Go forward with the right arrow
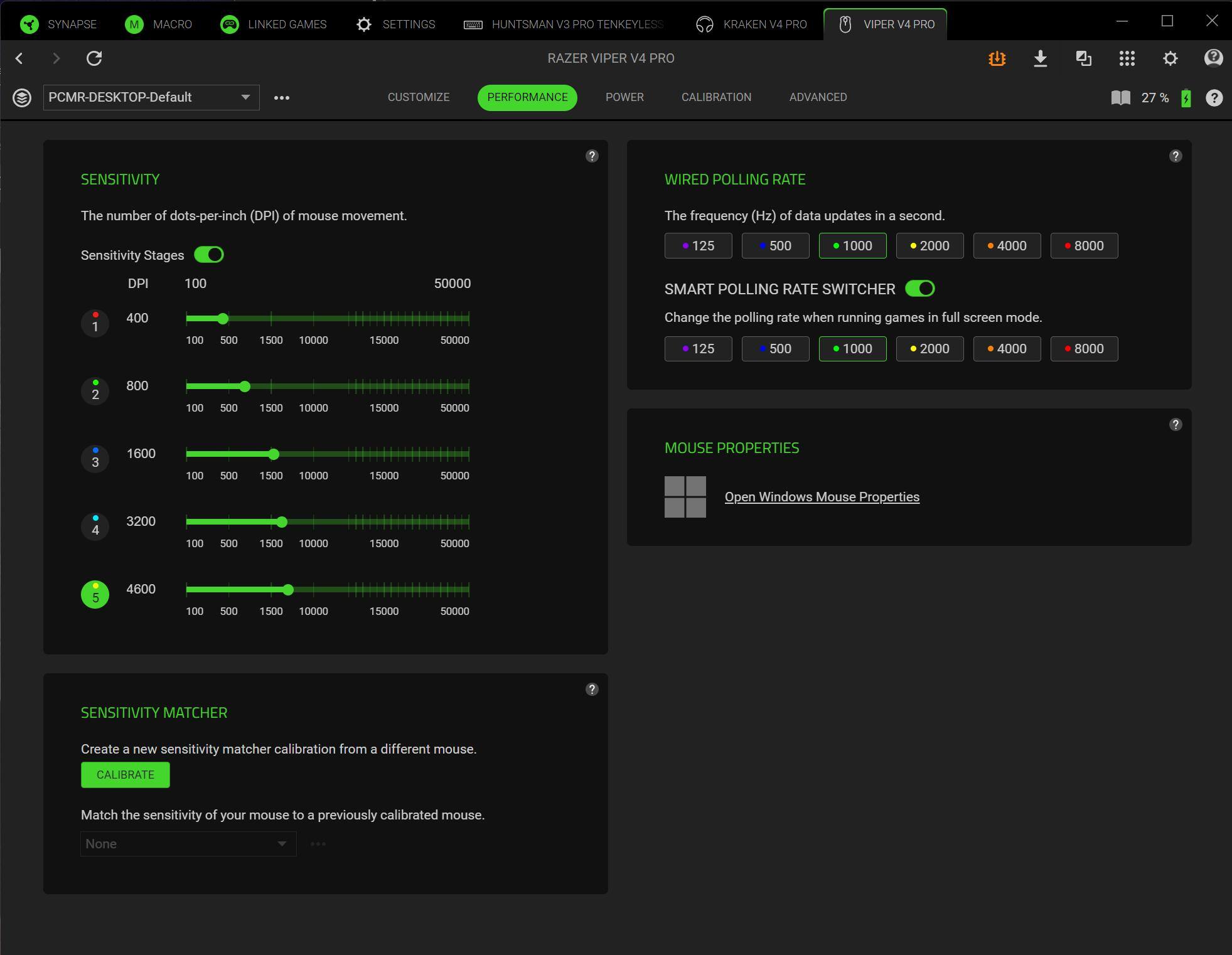The image size is (1232, 955). click(x=56, y=58)
